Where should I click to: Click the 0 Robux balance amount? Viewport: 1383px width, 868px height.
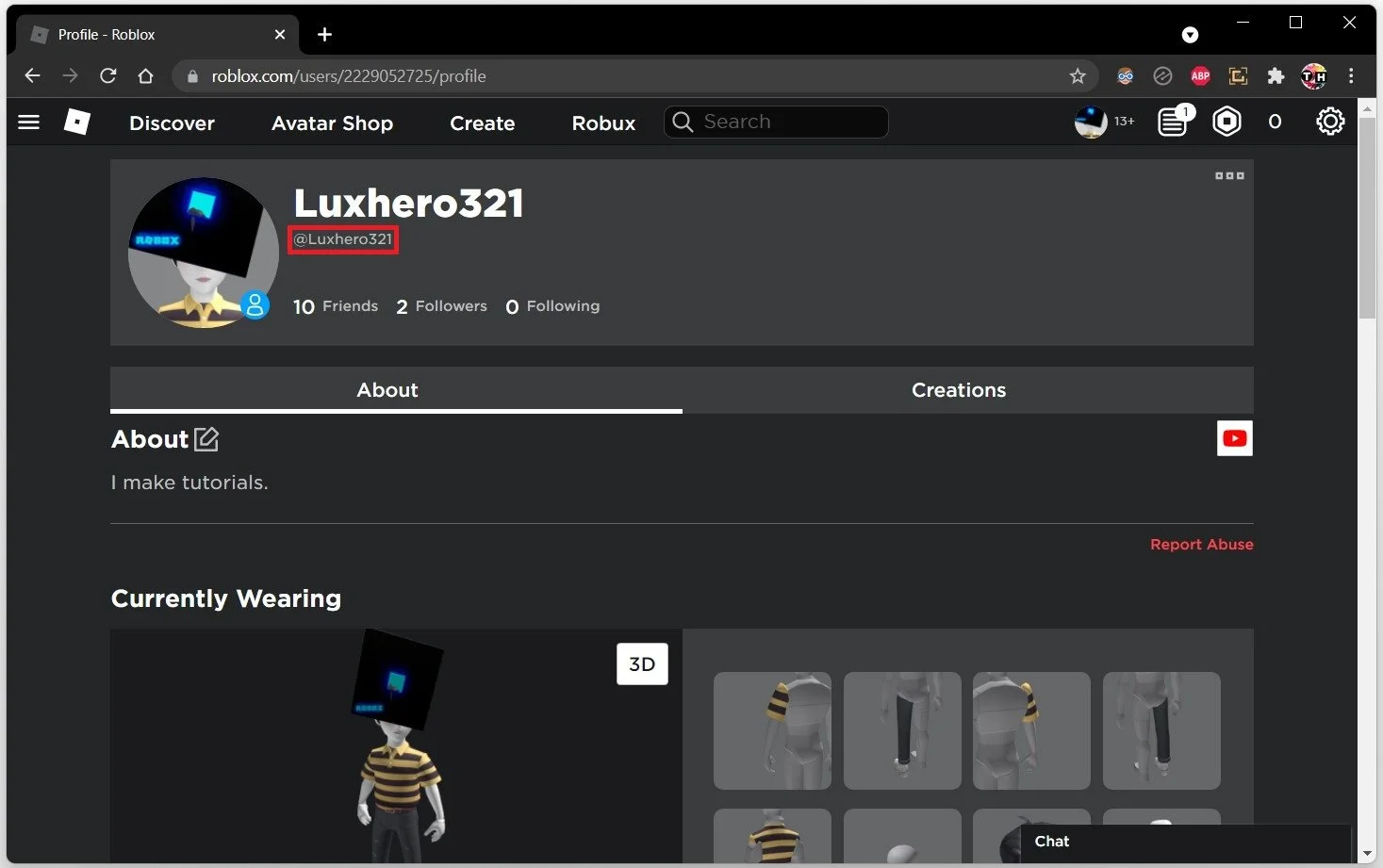pos(1275,122)
